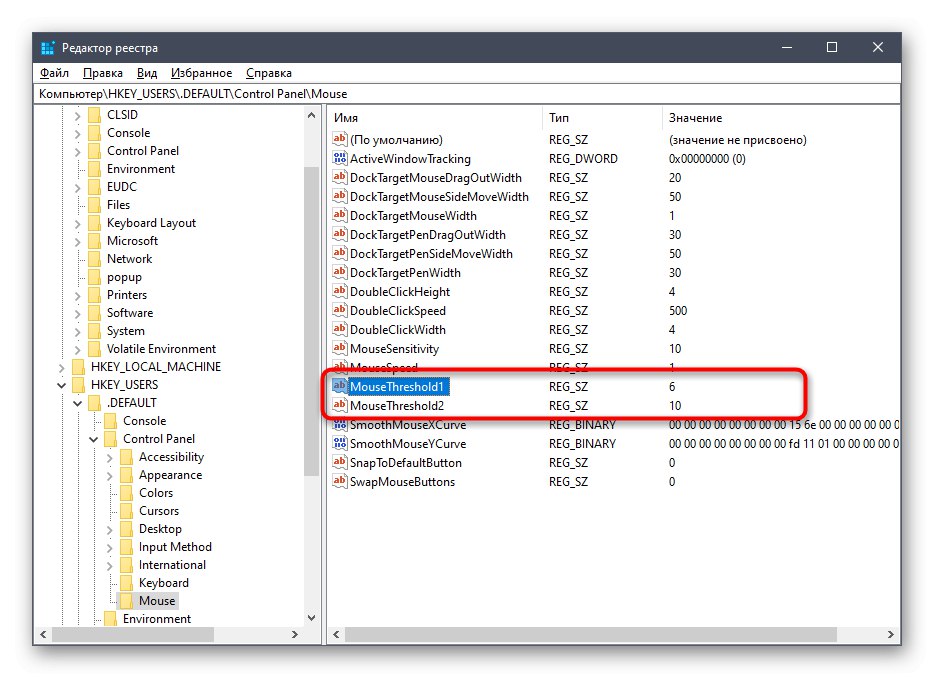934x678 pixels.
Task: Select the popup key in tree
Action: click(x=124, y=277)
